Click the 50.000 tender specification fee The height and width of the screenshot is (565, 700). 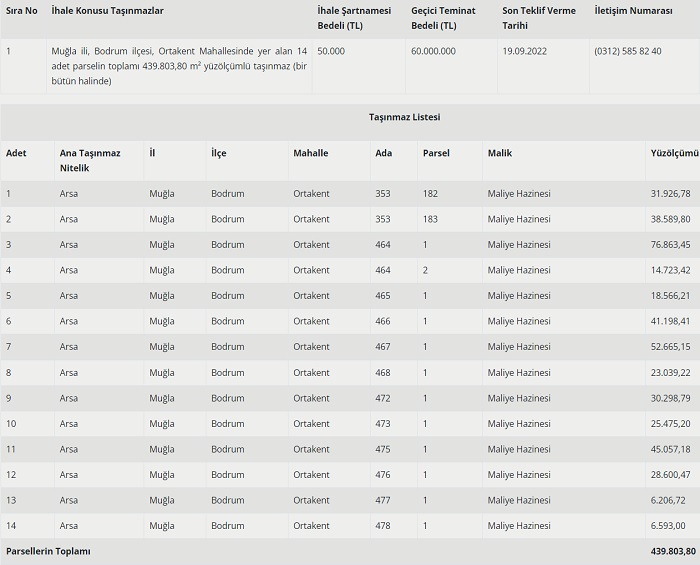[333, 51]
